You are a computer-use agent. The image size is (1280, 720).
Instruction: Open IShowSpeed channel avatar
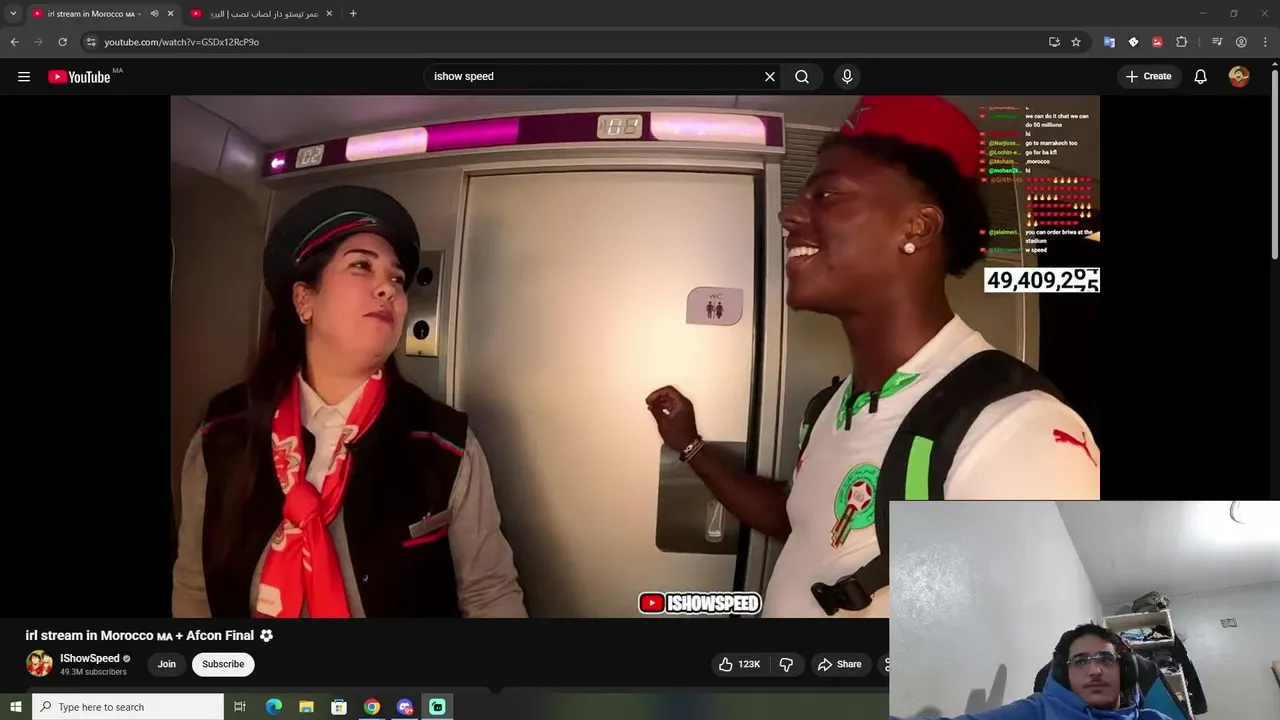coord(39,664)
